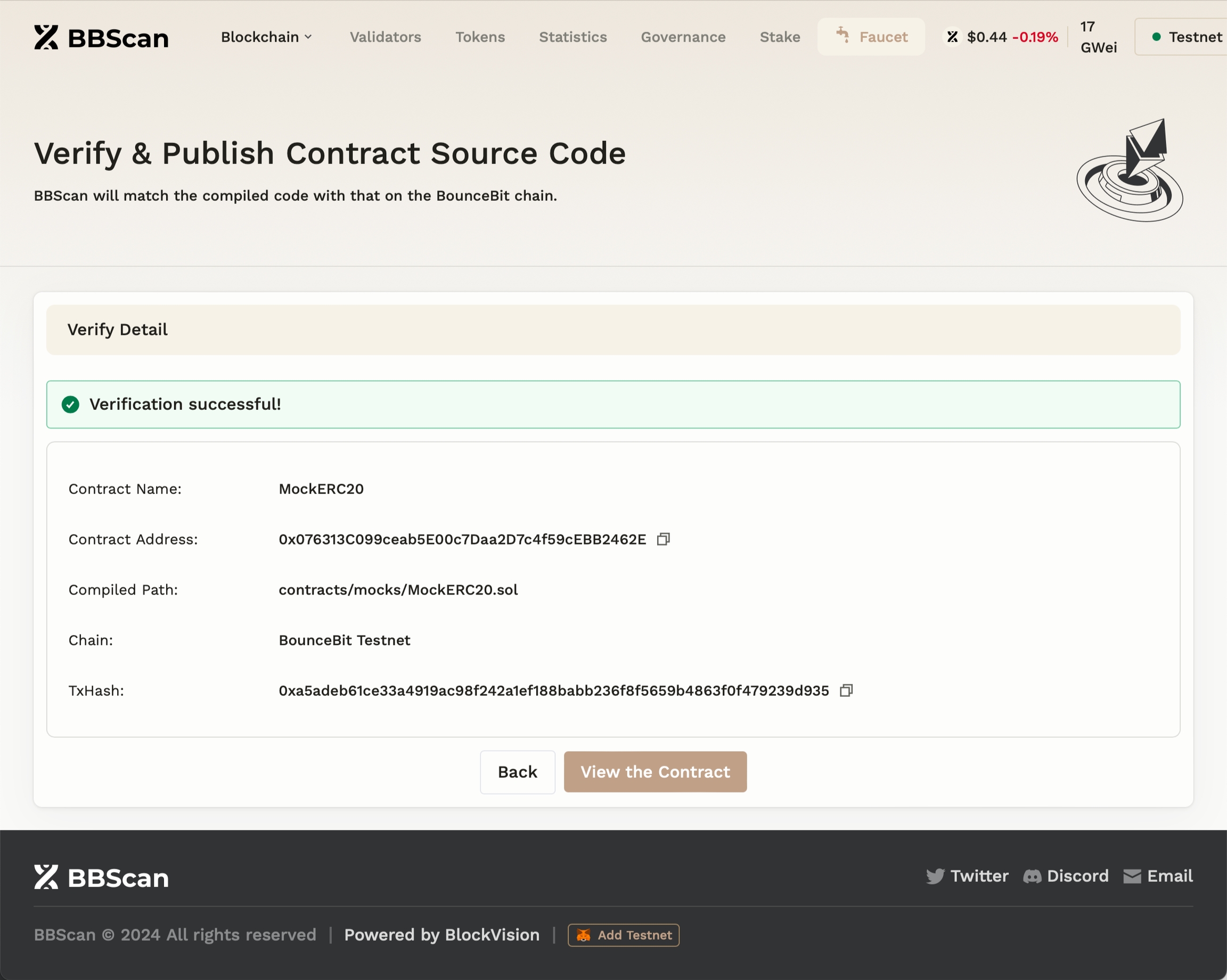The image size is (1227, 980).
Task: Click the BBScan logo in header
Action: pos(101,38)
